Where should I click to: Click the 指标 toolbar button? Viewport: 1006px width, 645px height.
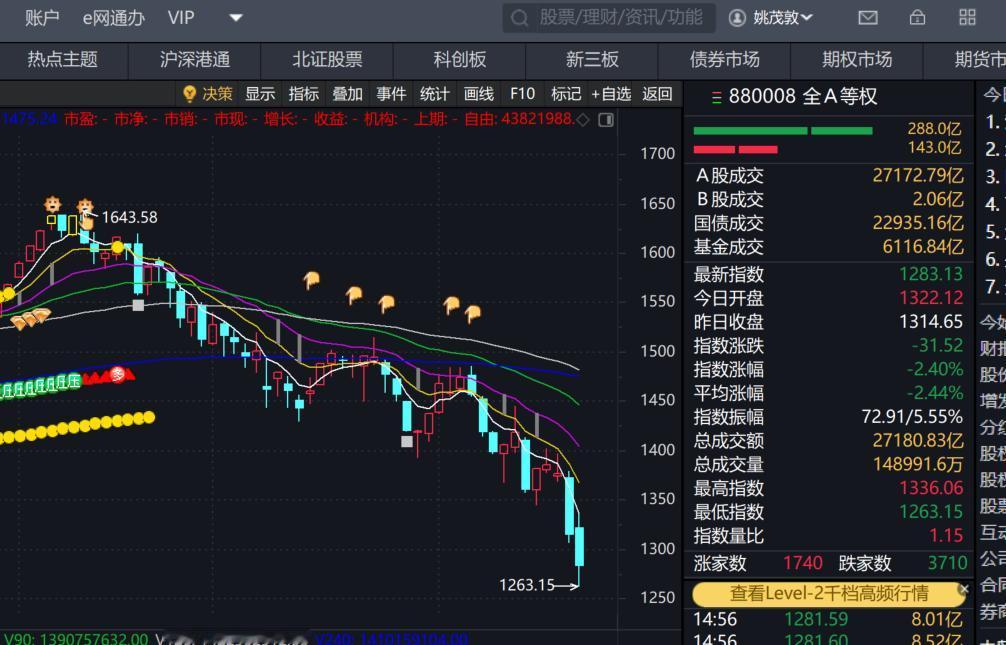[x=304, y=94]
